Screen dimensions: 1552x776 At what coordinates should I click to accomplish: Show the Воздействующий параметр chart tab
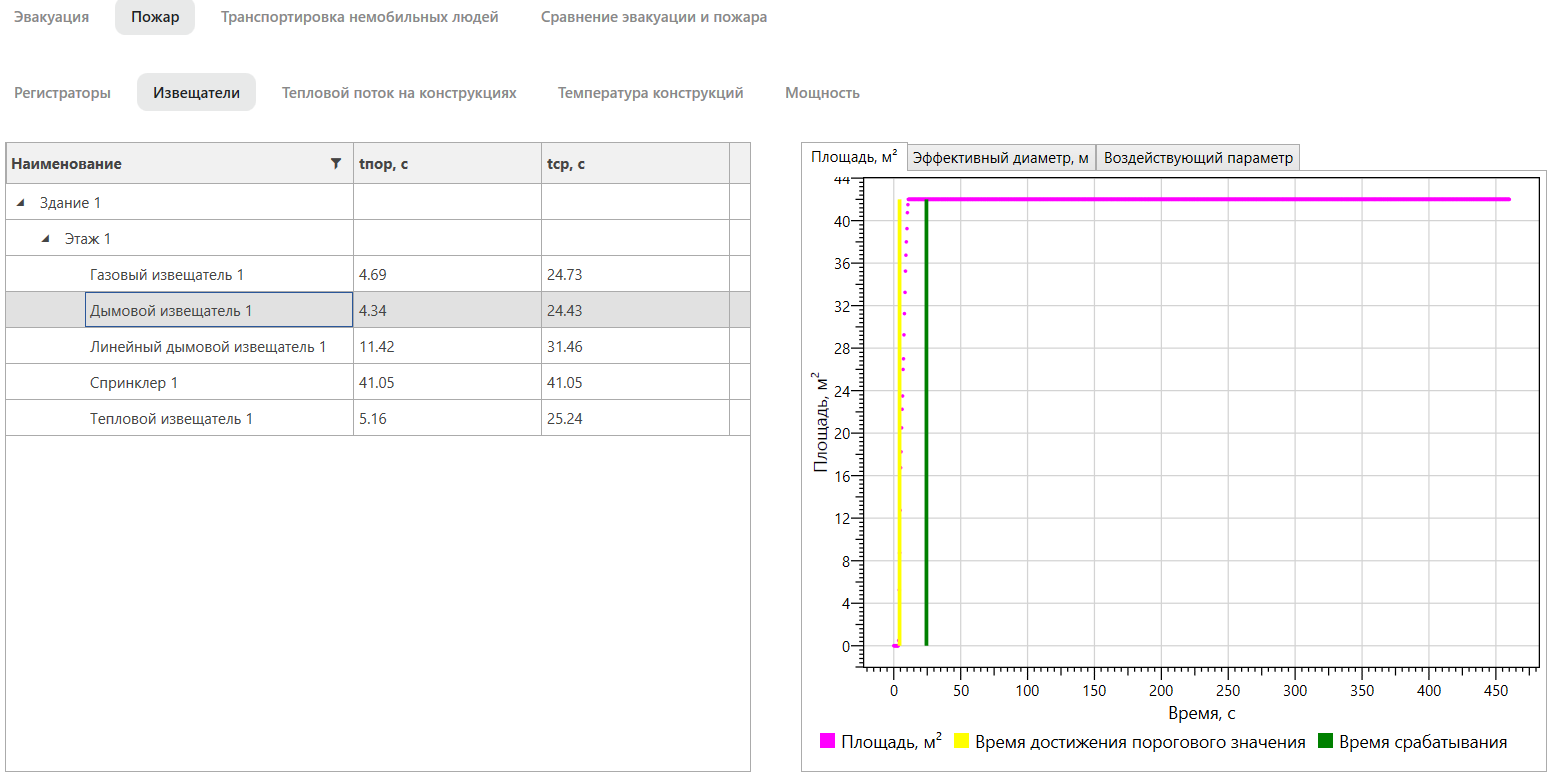coord(1198,158)
